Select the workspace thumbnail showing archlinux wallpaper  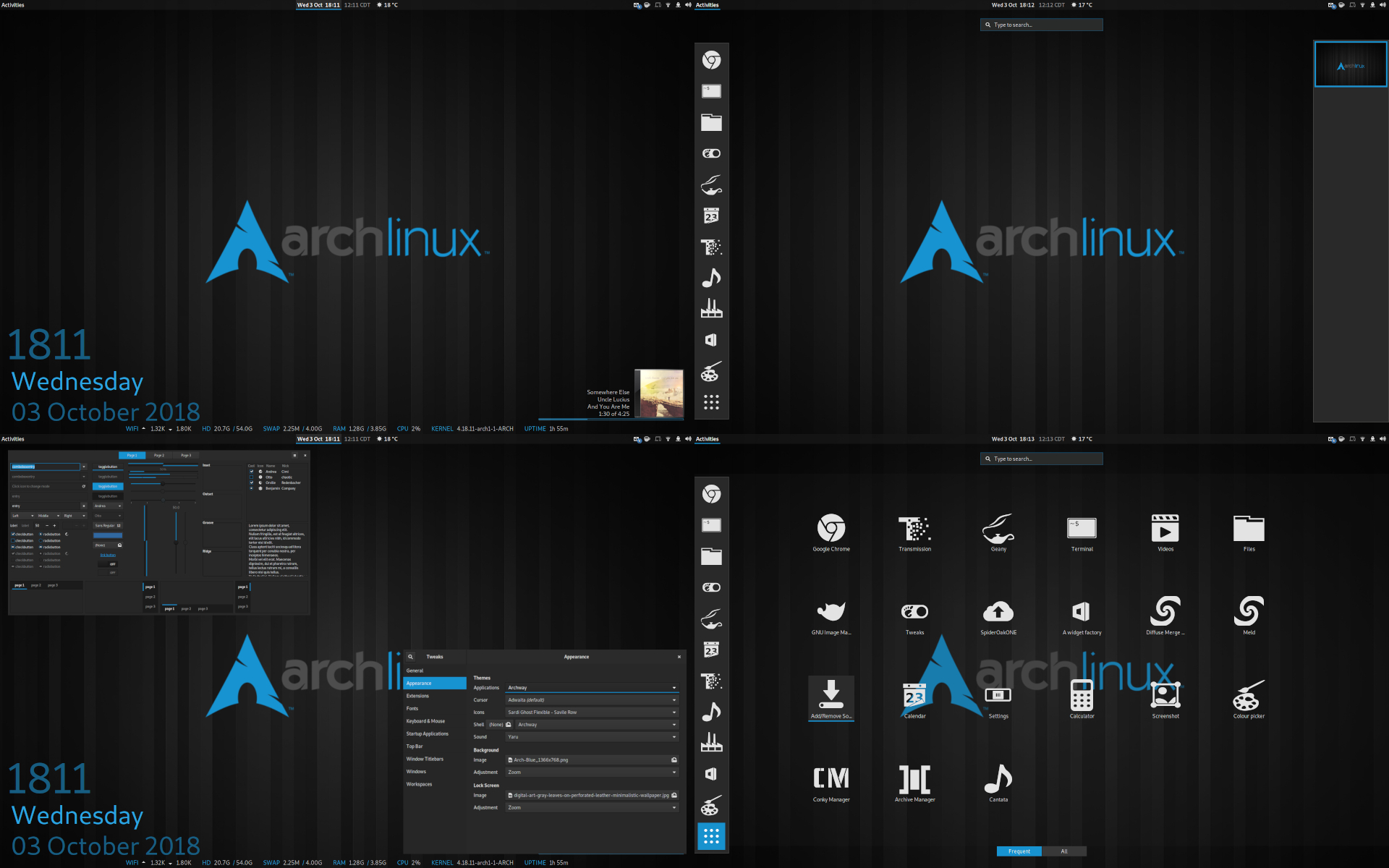click(1351, 64)
